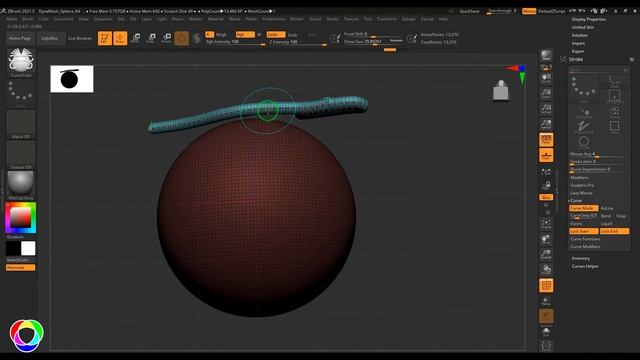Open the Texture Off selector
640x360 pixels.
21,155
